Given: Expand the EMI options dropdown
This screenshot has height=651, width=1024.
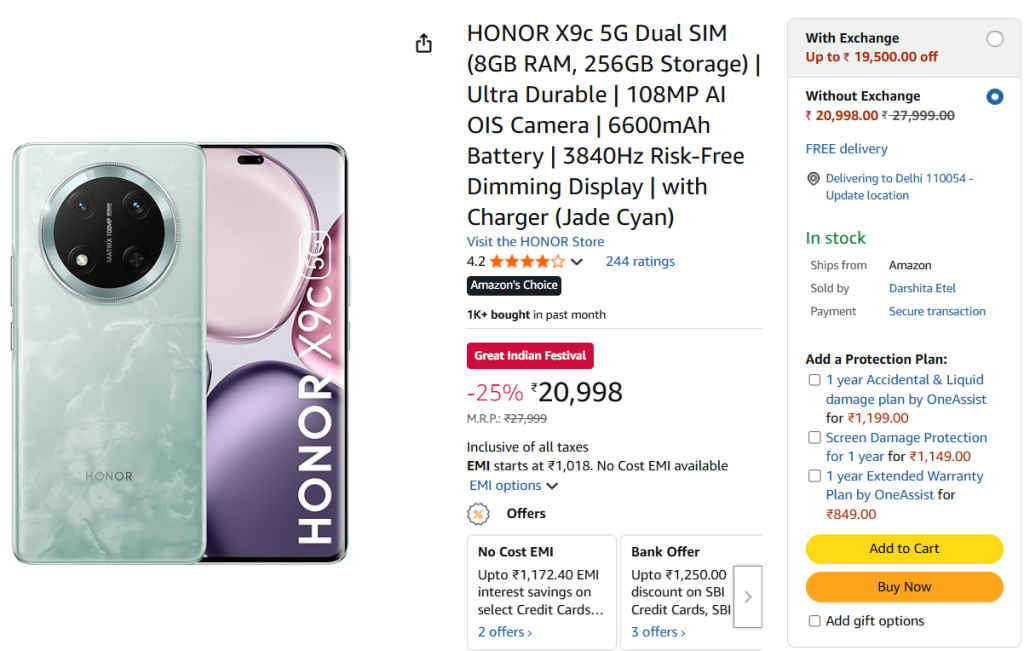Looking at the screenshot, I should pyautogui.click(x=513, y=485).
